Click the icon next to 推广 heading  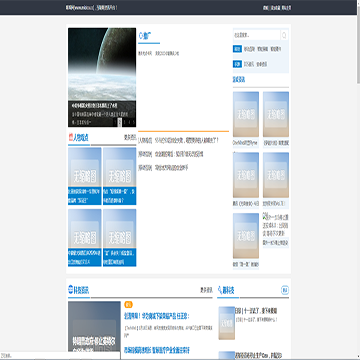tap(140, 35)
